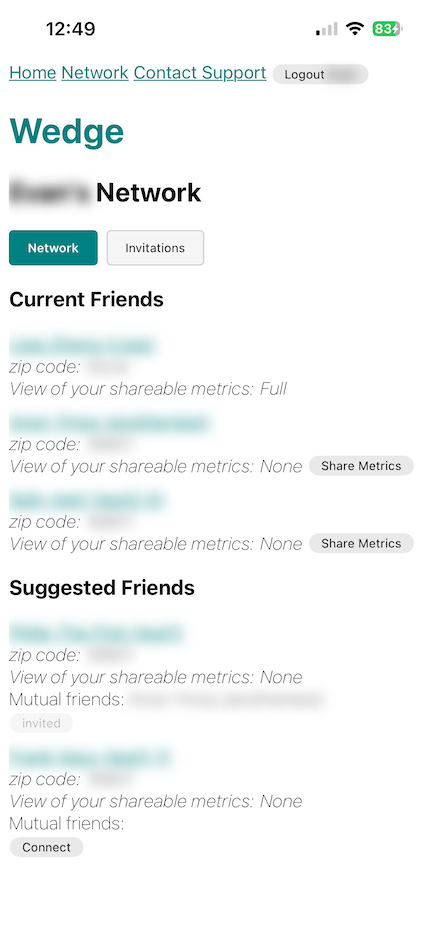Open the first current friend's blurred name link
Viewport: 432px width, 935px height.
[82, 345]
